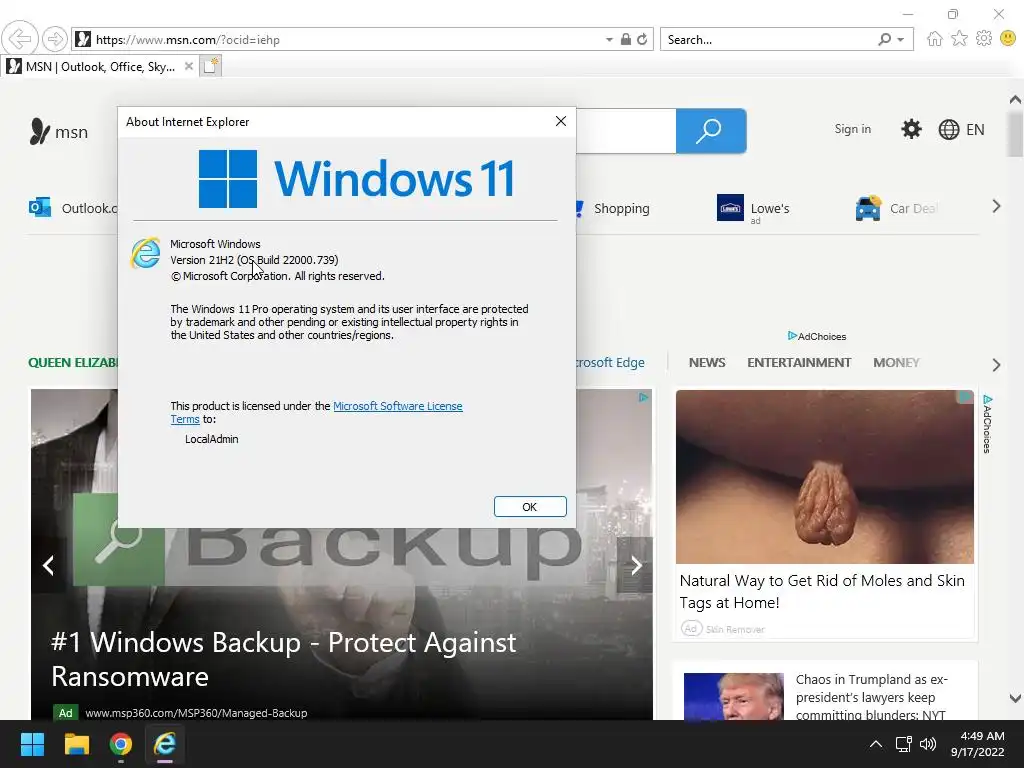Screen dimensions: 1024x768
Task: Close the About Internet Explorer dialog
Action: 560,121
